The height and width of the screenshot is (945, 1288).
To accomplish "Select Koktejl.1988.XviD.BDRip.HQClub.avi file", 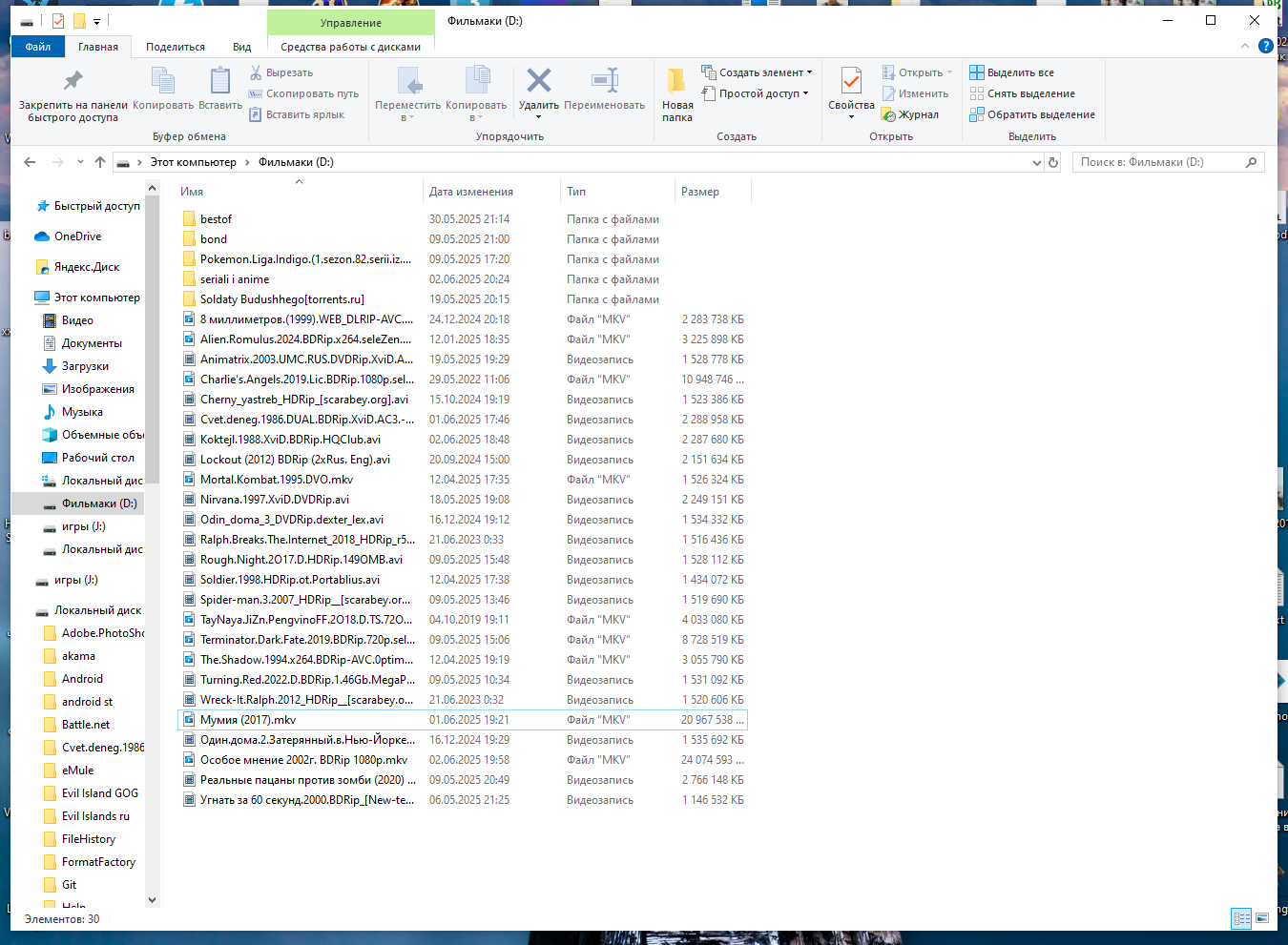I will (290, 440).
